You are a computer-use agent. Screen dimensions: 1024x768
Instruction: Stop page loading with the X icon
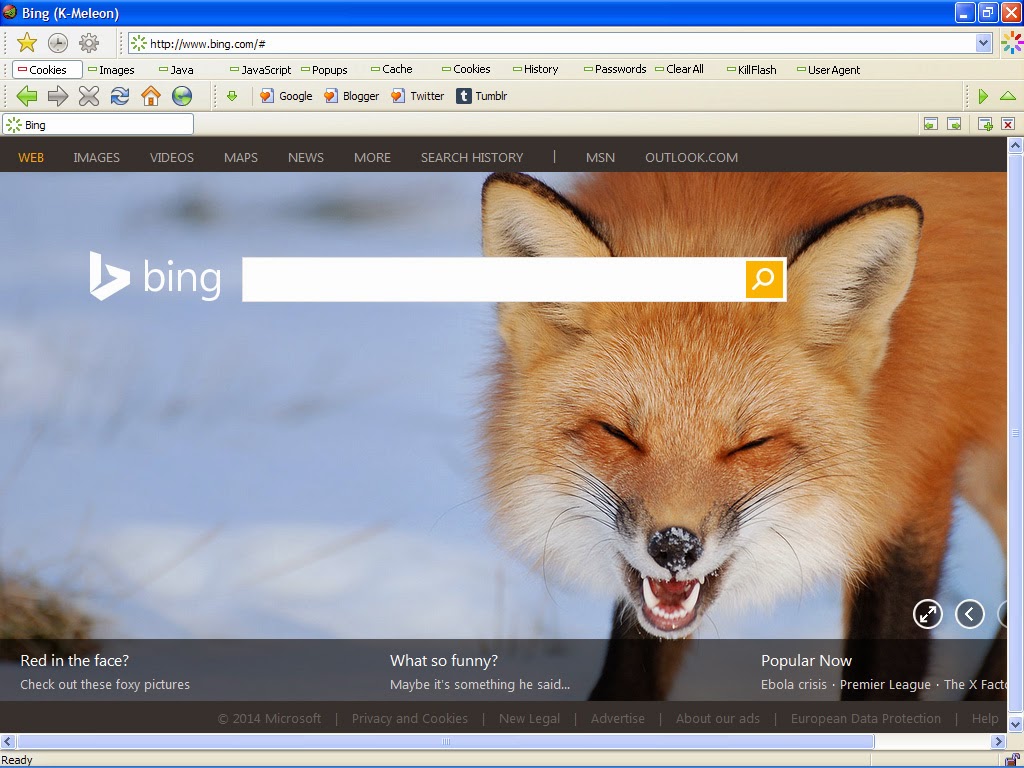tap(89, 95)
